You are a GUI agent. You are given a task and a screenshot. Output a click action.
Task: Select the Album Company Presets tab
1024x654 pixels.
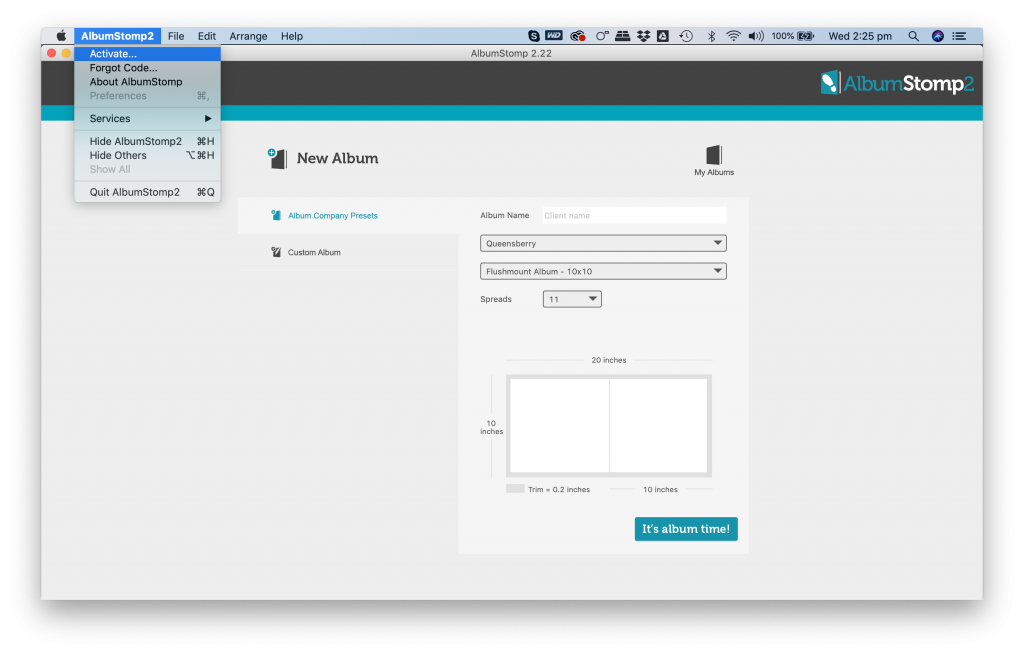click(x=332, y=216)
